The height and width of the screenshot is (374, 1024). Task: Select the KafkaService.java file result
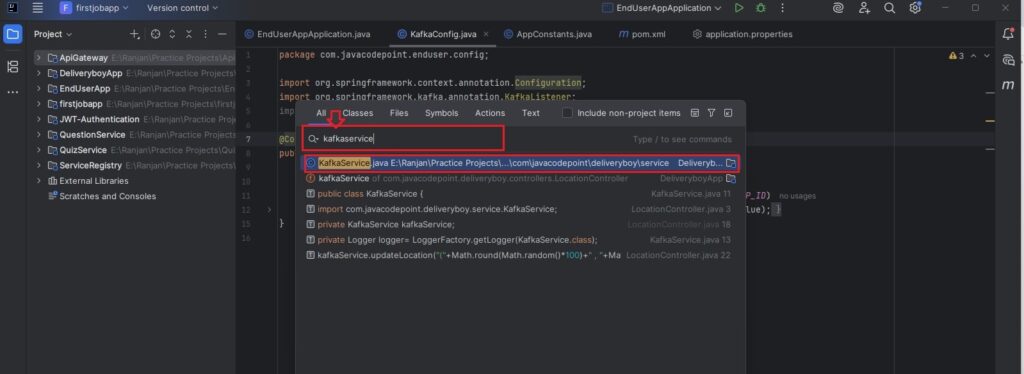521,163
